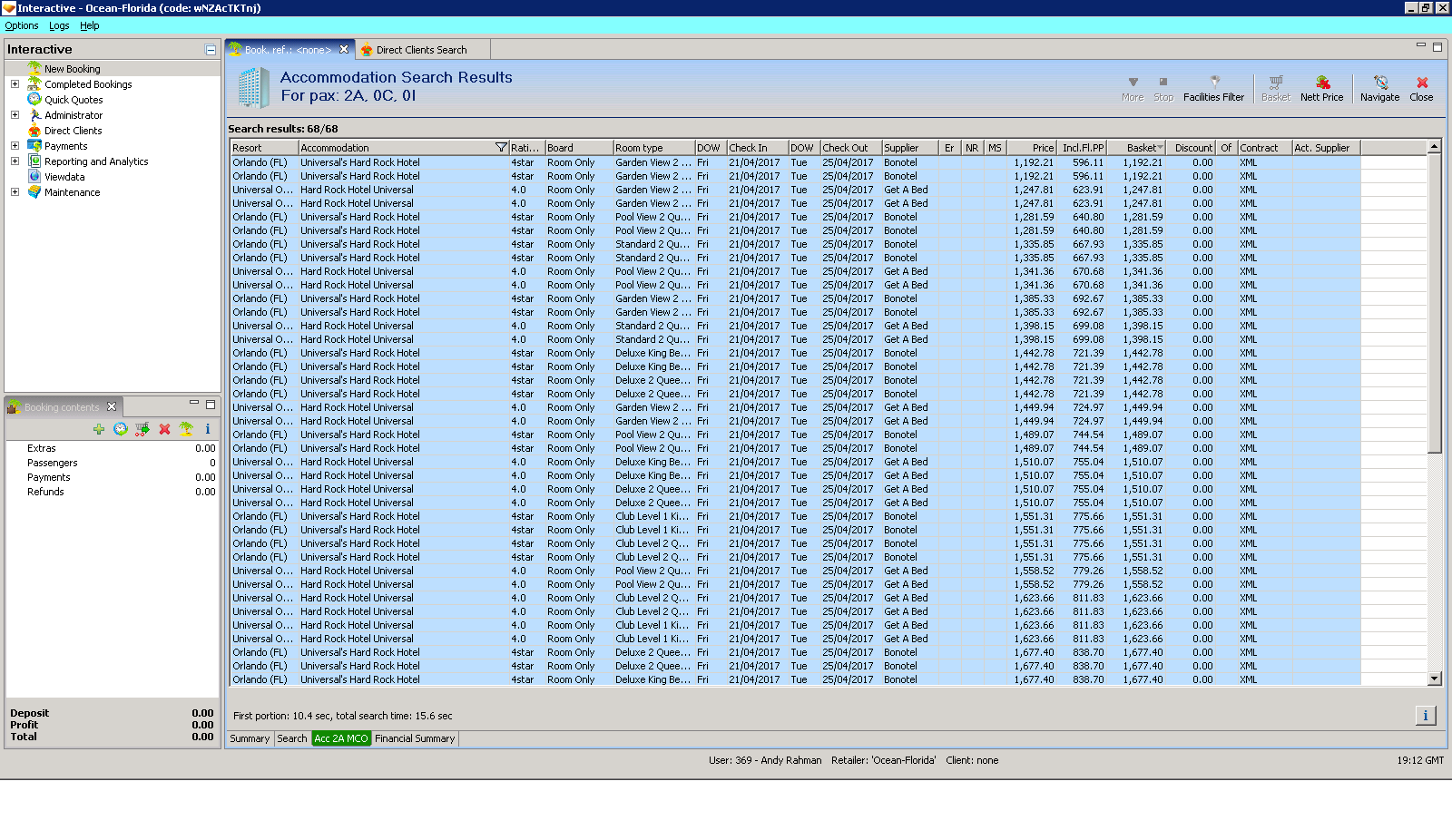The image size is (1452, 840).
Task: Switch to the Financial Summary tab
Action: (415, 738)
